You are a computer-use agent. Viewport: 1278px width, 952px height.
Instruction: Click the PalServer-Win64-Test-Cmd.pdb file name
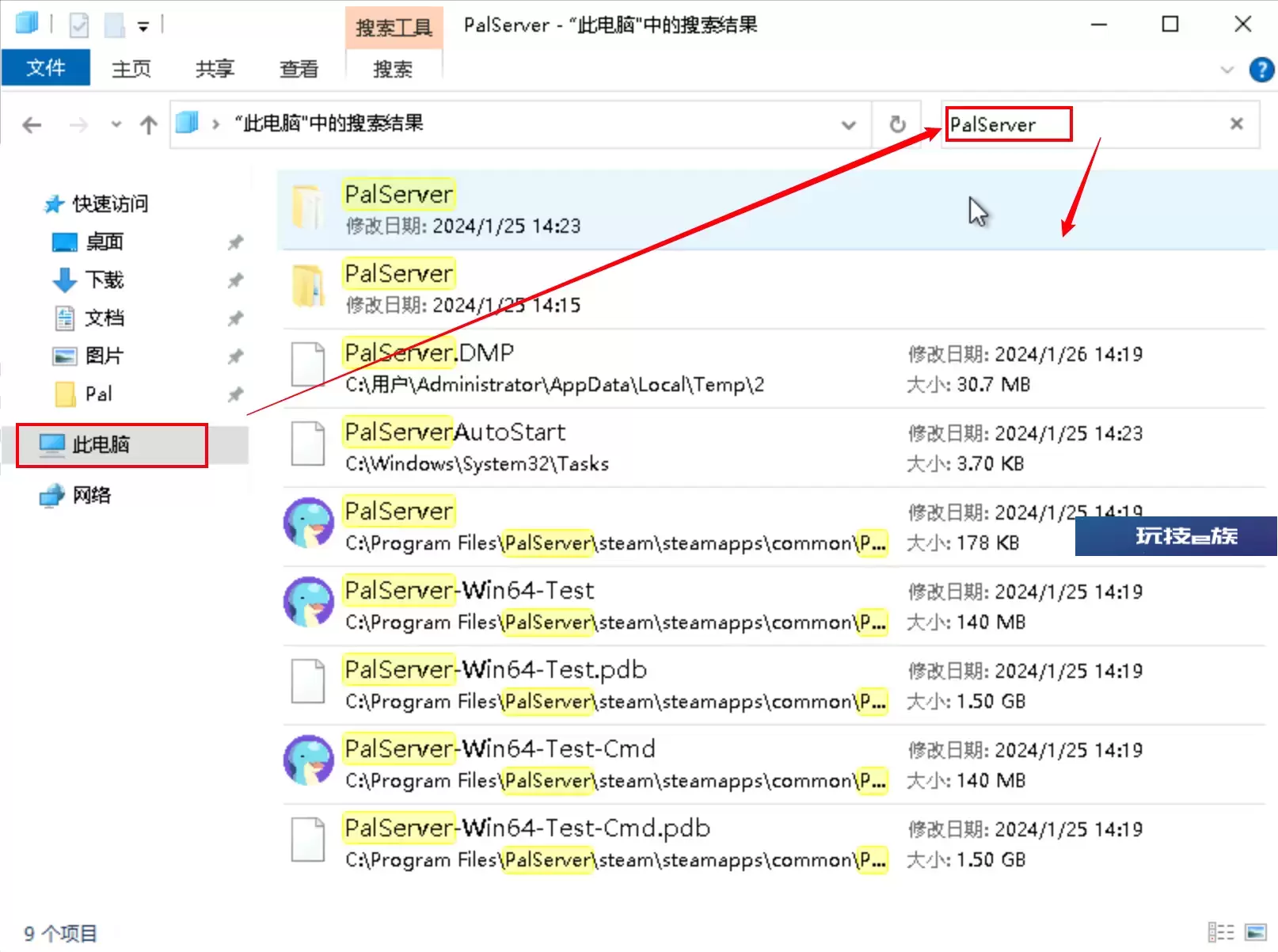(x=527, y=828)
